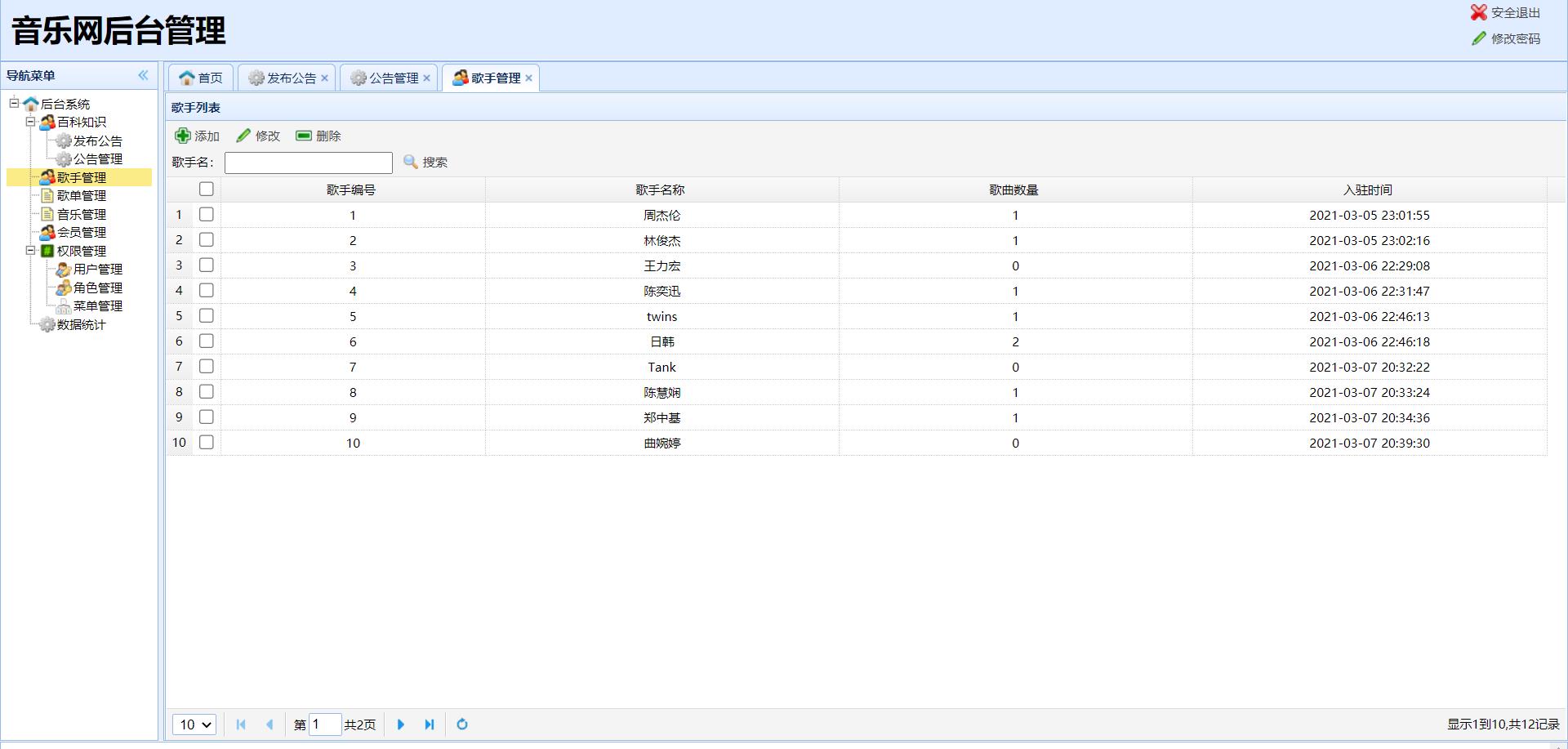Click the icon beside 歌单管理 in tree
This screenshot has width=1568, height=749.
click(x=47, y=196)
